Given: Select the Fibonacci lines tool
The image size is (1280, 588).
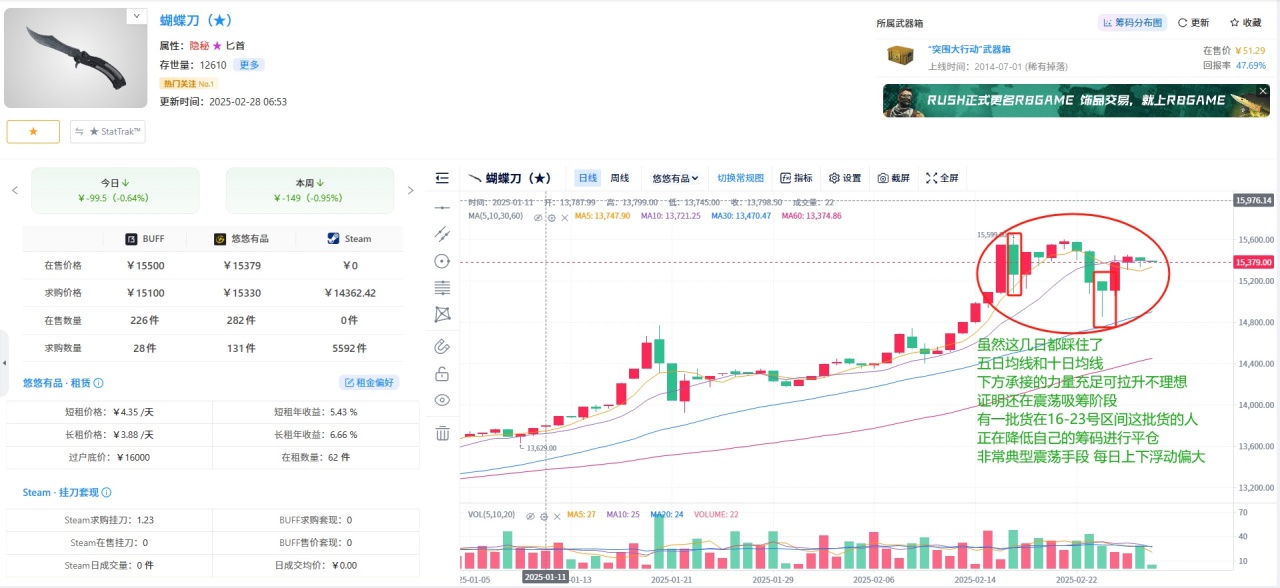Looking at the screenshot, I should point(443,287).
